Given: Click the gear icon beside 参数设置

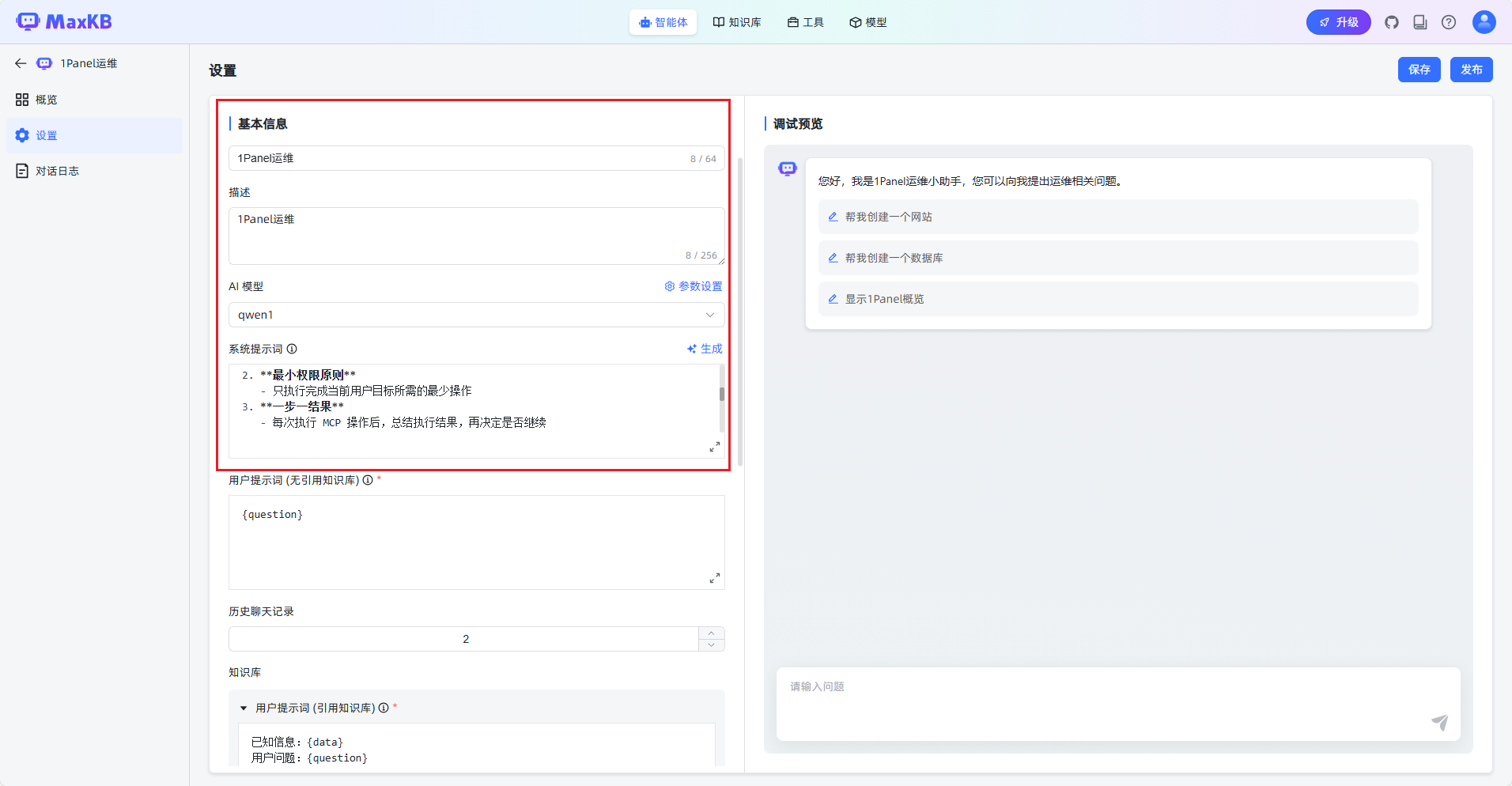Looking at the screenshot, I should click(x=670, y=286).
